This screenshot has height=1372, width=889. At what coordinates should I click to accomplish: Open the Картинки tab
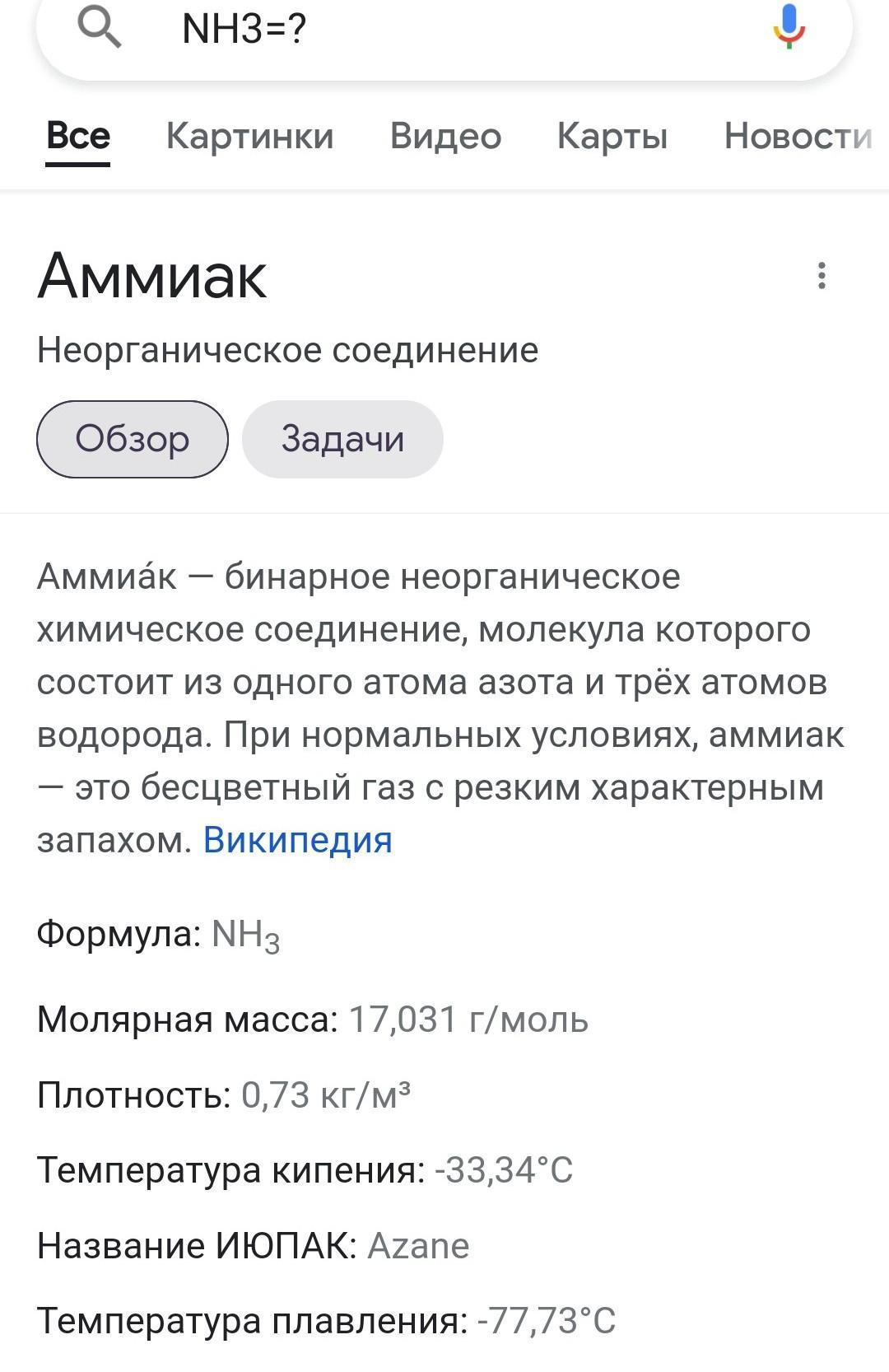(x=250, y=136)
